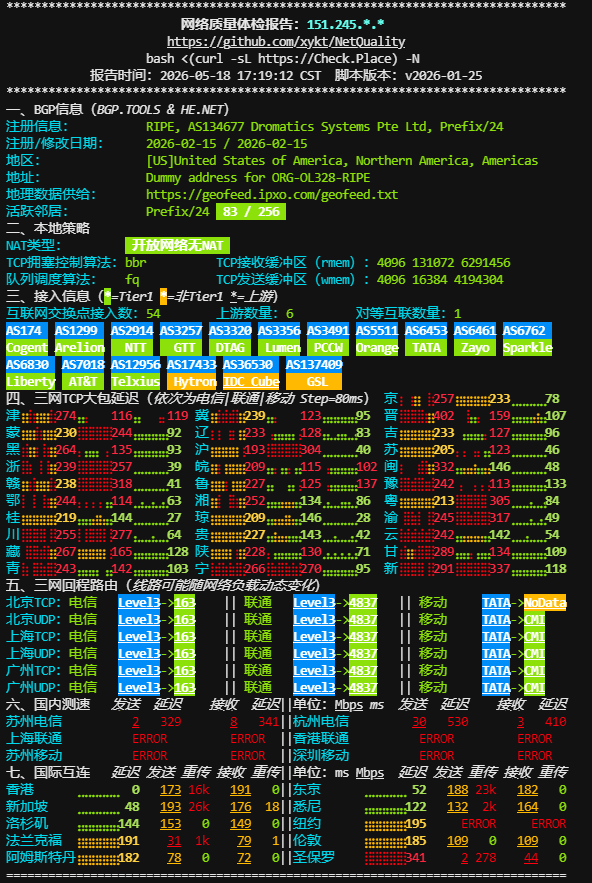Click the Orange label
The width and height of the screenshot is (592, 883).
[x=377, y=347]
